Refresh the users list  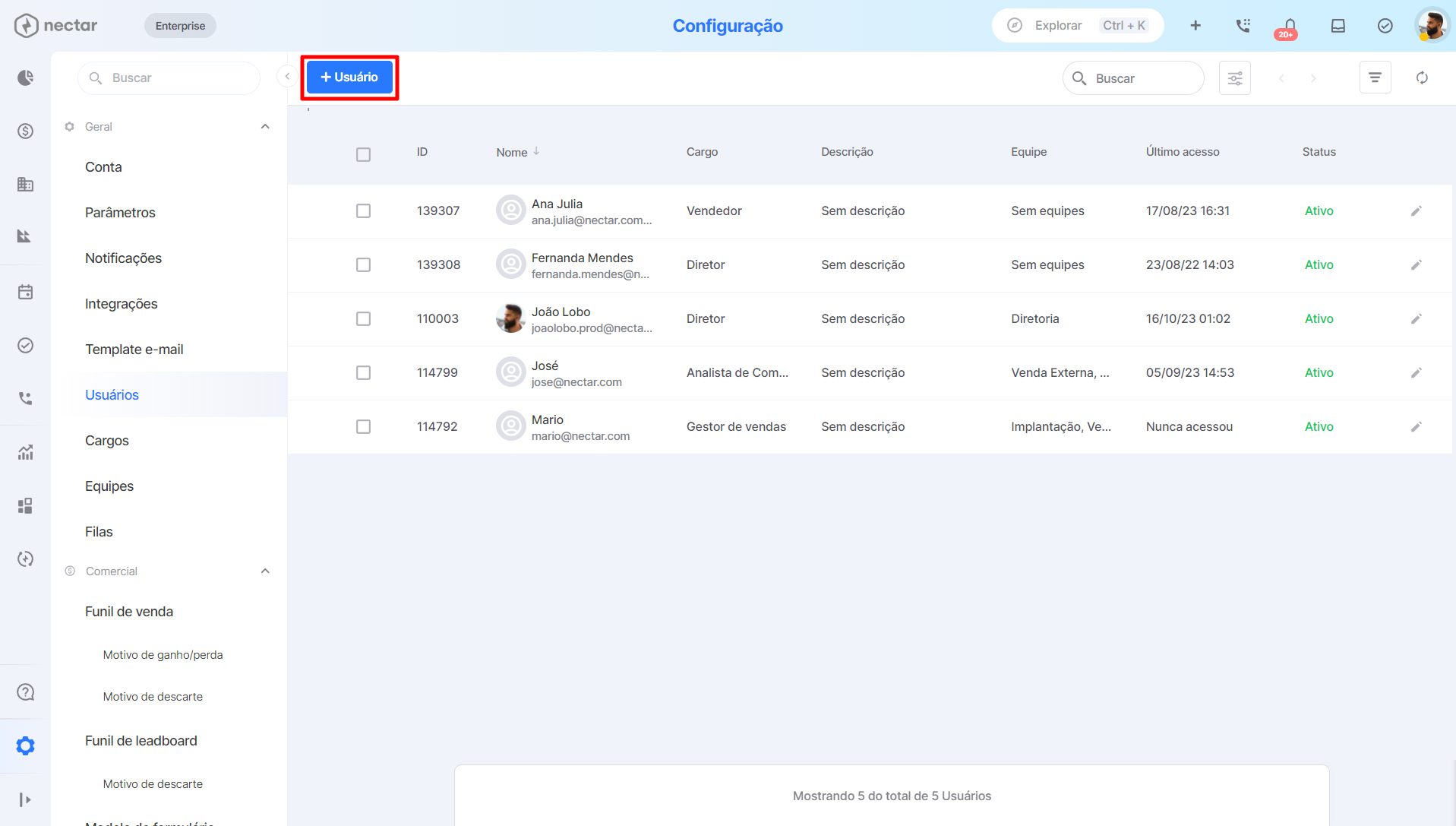click(x=1422, y=78)
